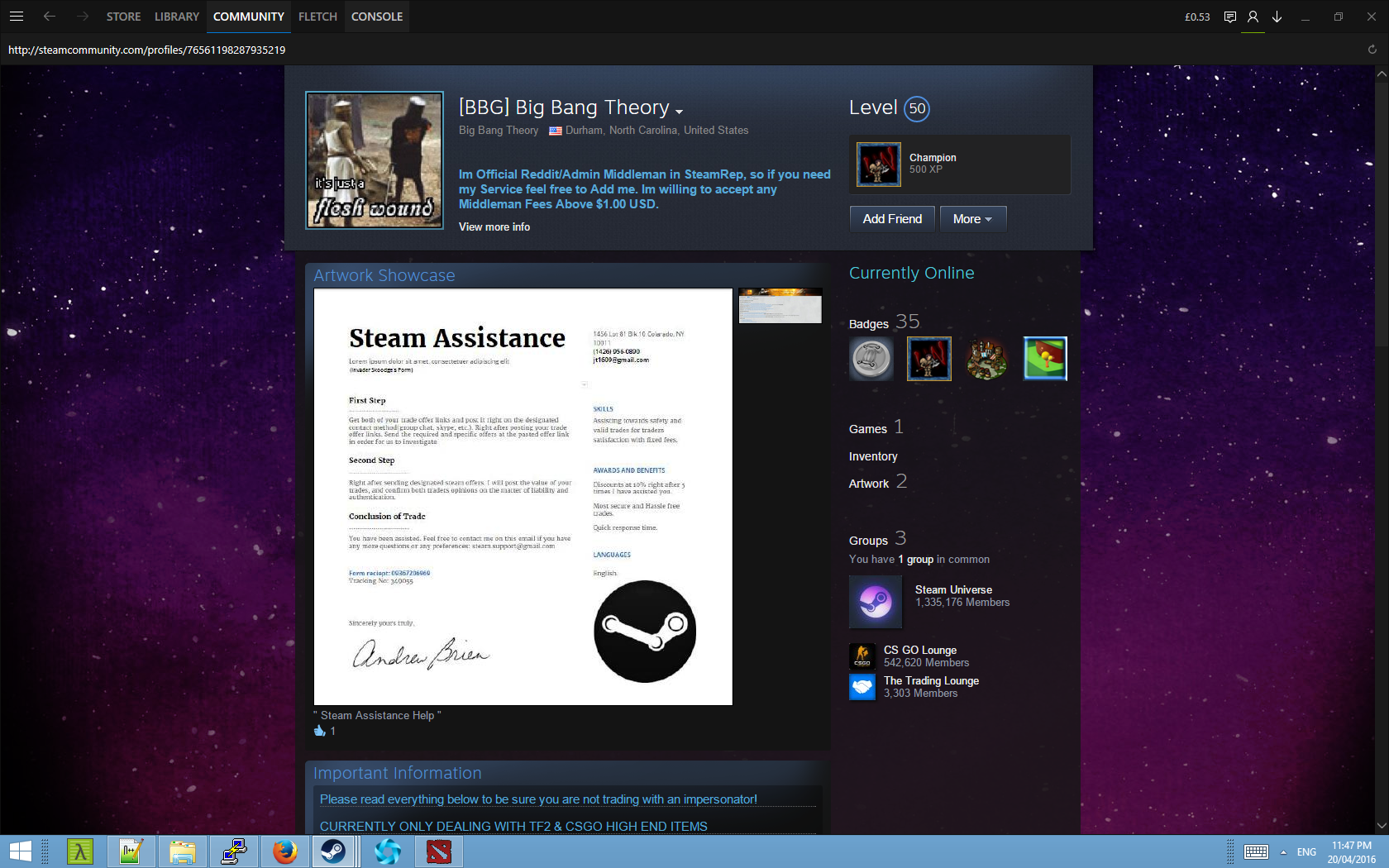Open Firefox from the taskbar
The image size is (1389, 868).
[x=284, y=851]
